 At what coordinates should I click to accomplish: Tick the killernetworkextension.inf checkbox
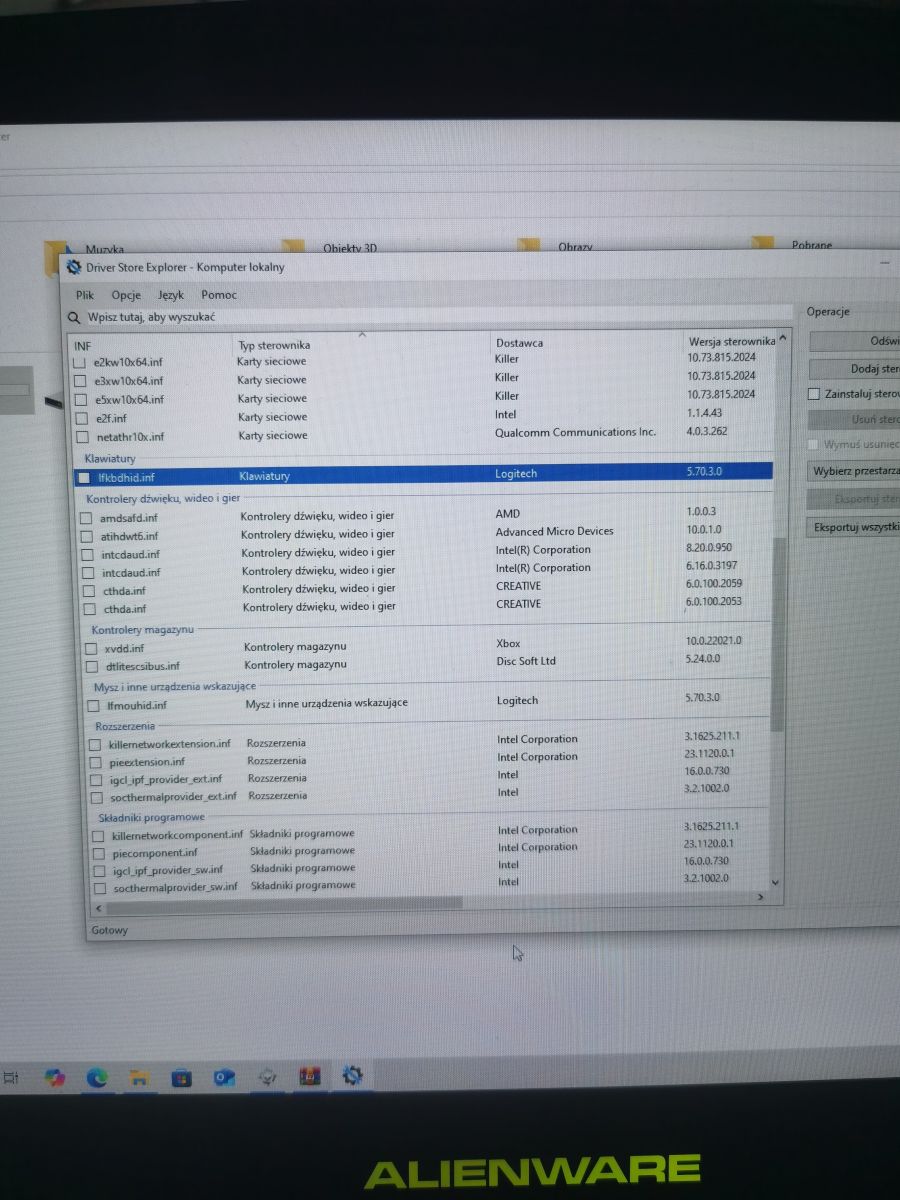click(95, 744)
